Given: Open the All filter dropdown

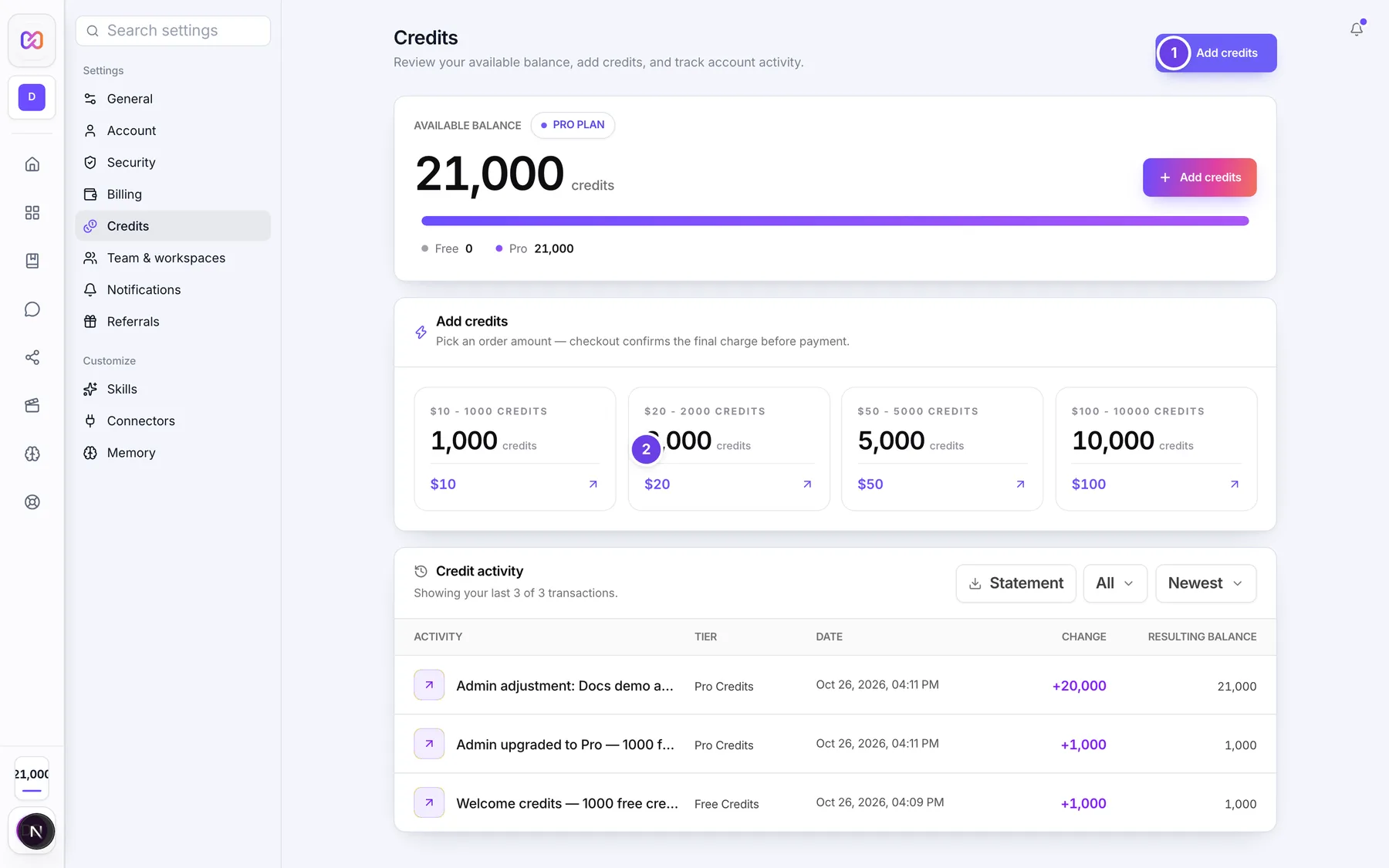Looking at the screenshot, I should (1115, 583).
